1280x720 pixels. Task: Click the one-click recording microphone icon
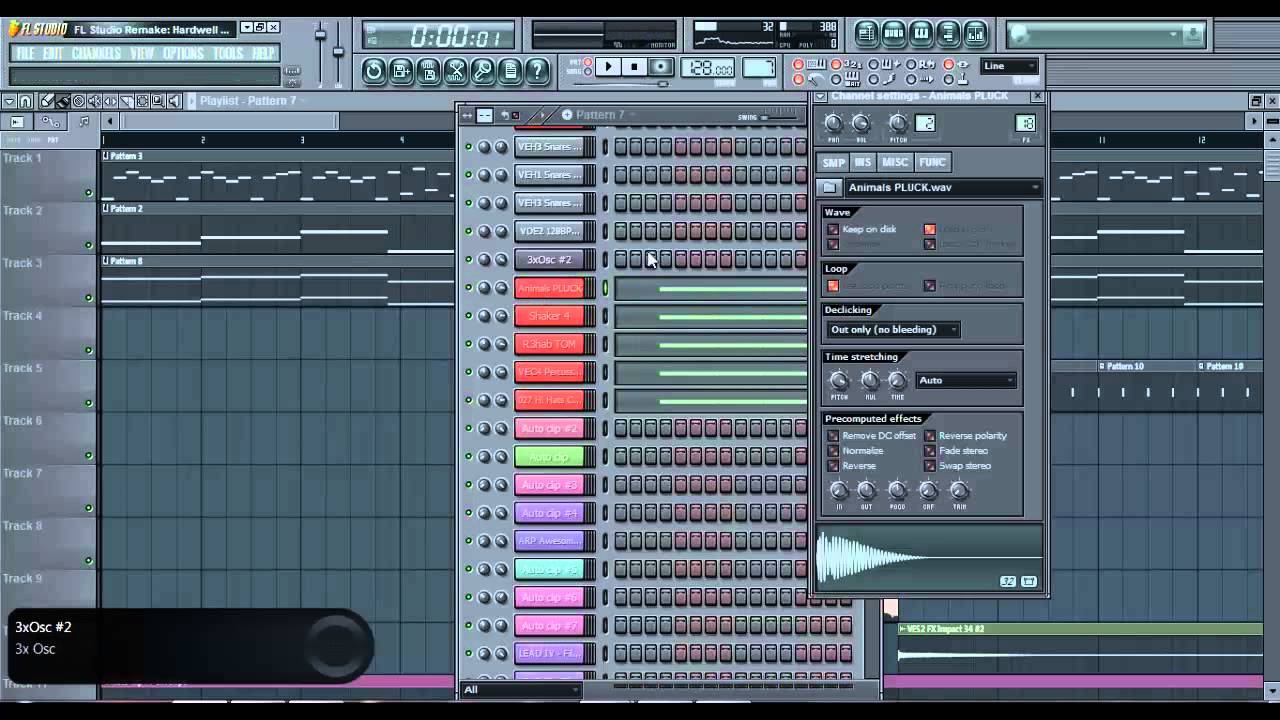click(483, 70)
